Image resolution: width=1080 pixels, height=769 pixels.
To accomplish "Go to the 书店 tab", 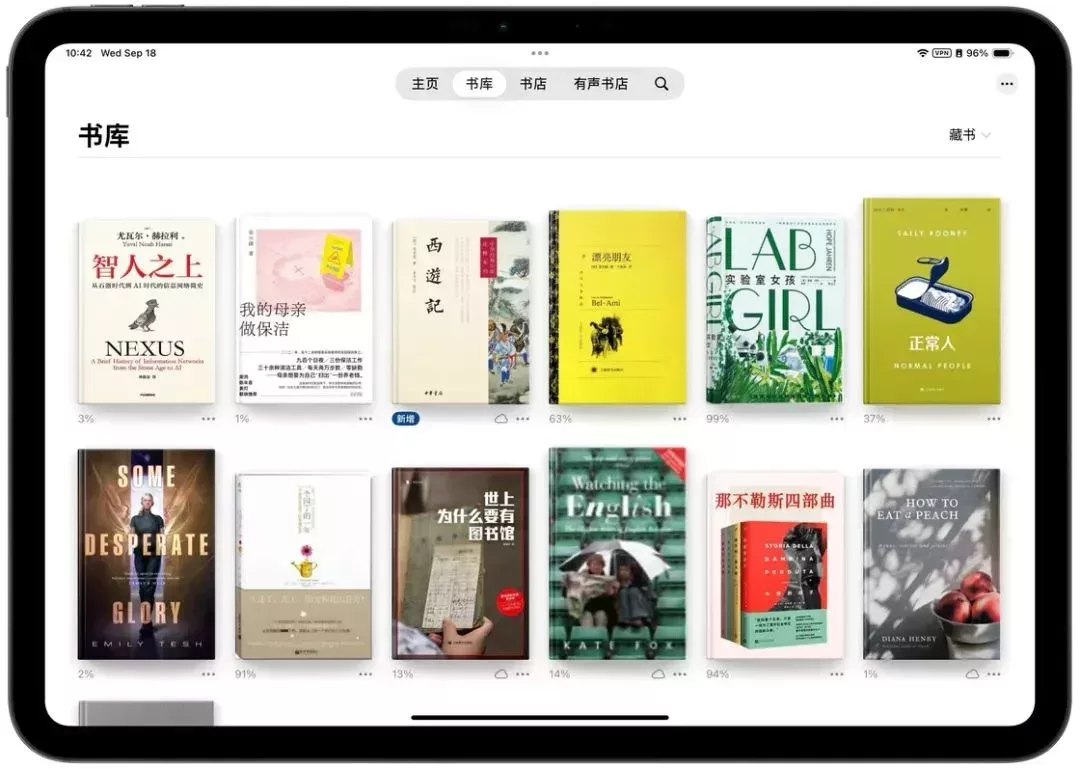I will pyautogui.click(x=533, y=84).
